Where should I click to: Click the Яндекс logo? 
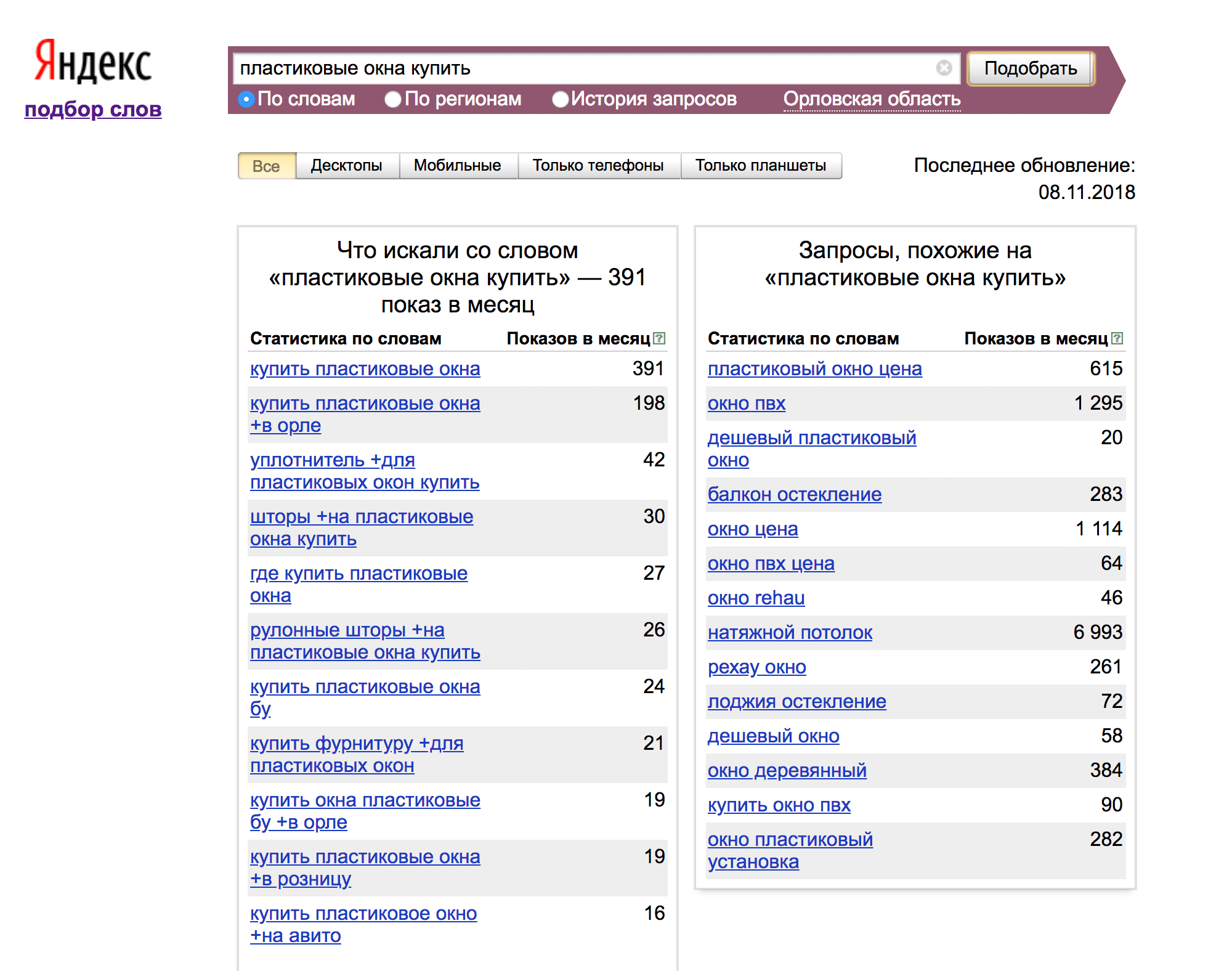click(x=93, y=62)
